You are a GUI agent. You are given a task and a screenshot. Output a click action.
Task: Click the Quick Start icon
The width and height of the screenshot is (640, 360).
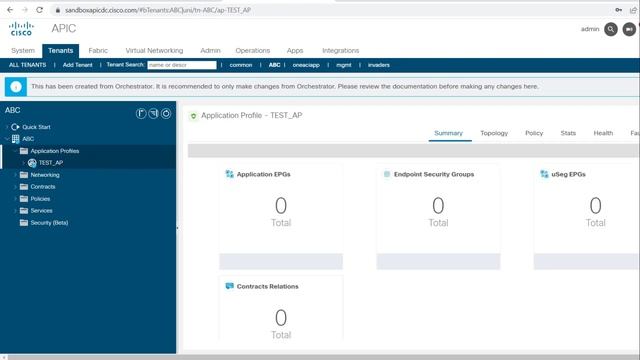[16, 127]
